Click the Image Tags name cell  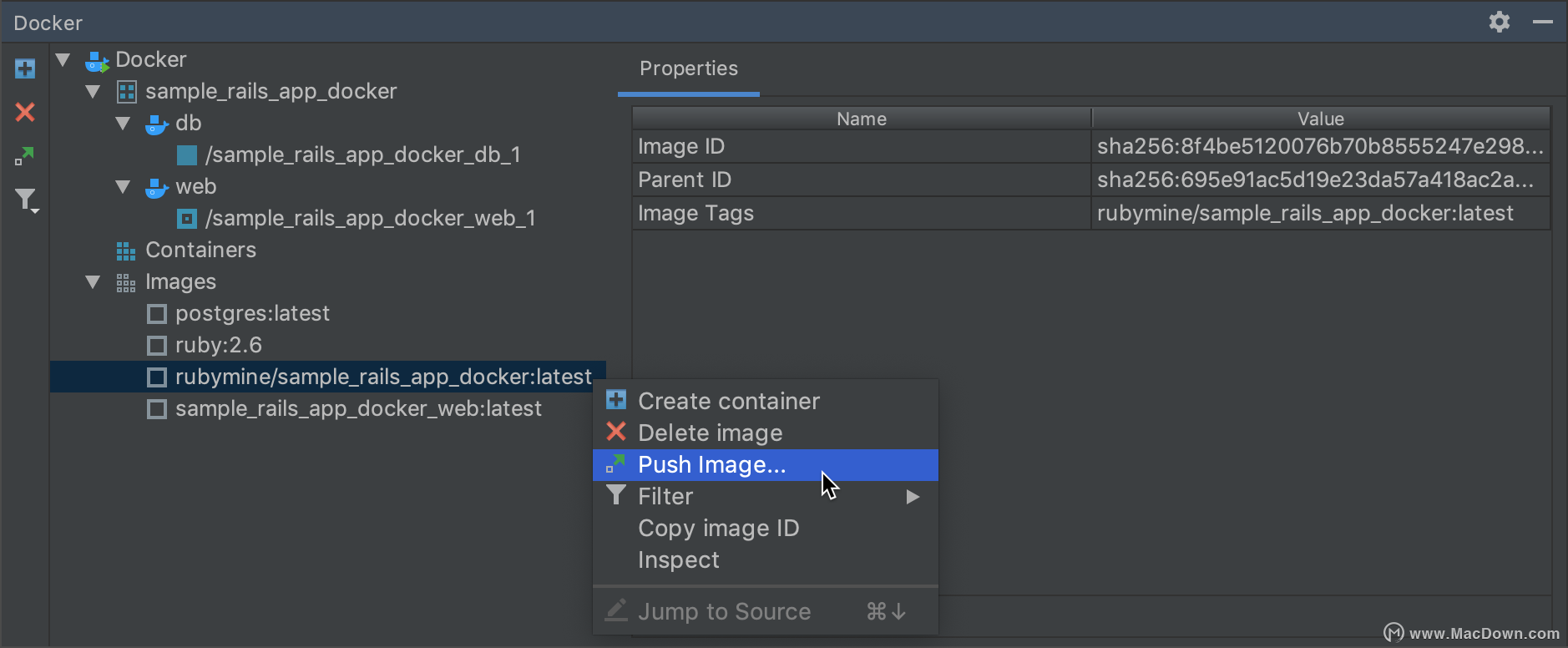[x=862, y=214]
